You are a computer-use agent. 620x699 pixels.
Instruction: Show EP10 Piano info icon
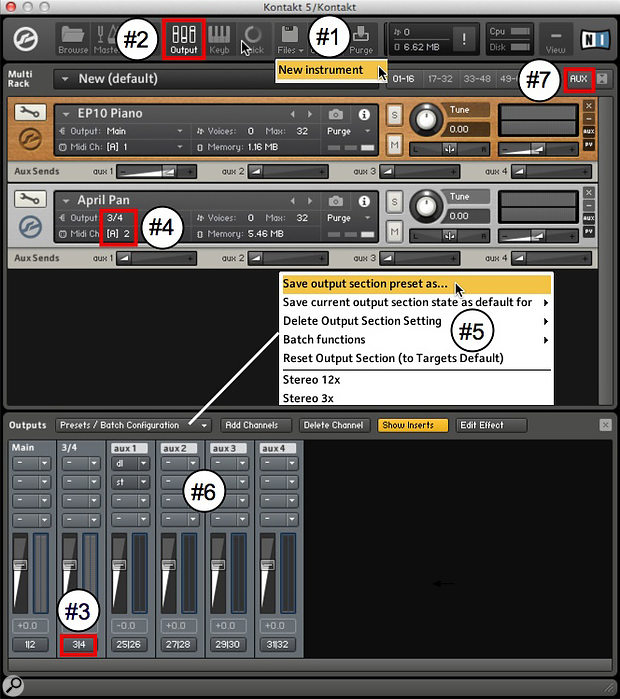364,115
